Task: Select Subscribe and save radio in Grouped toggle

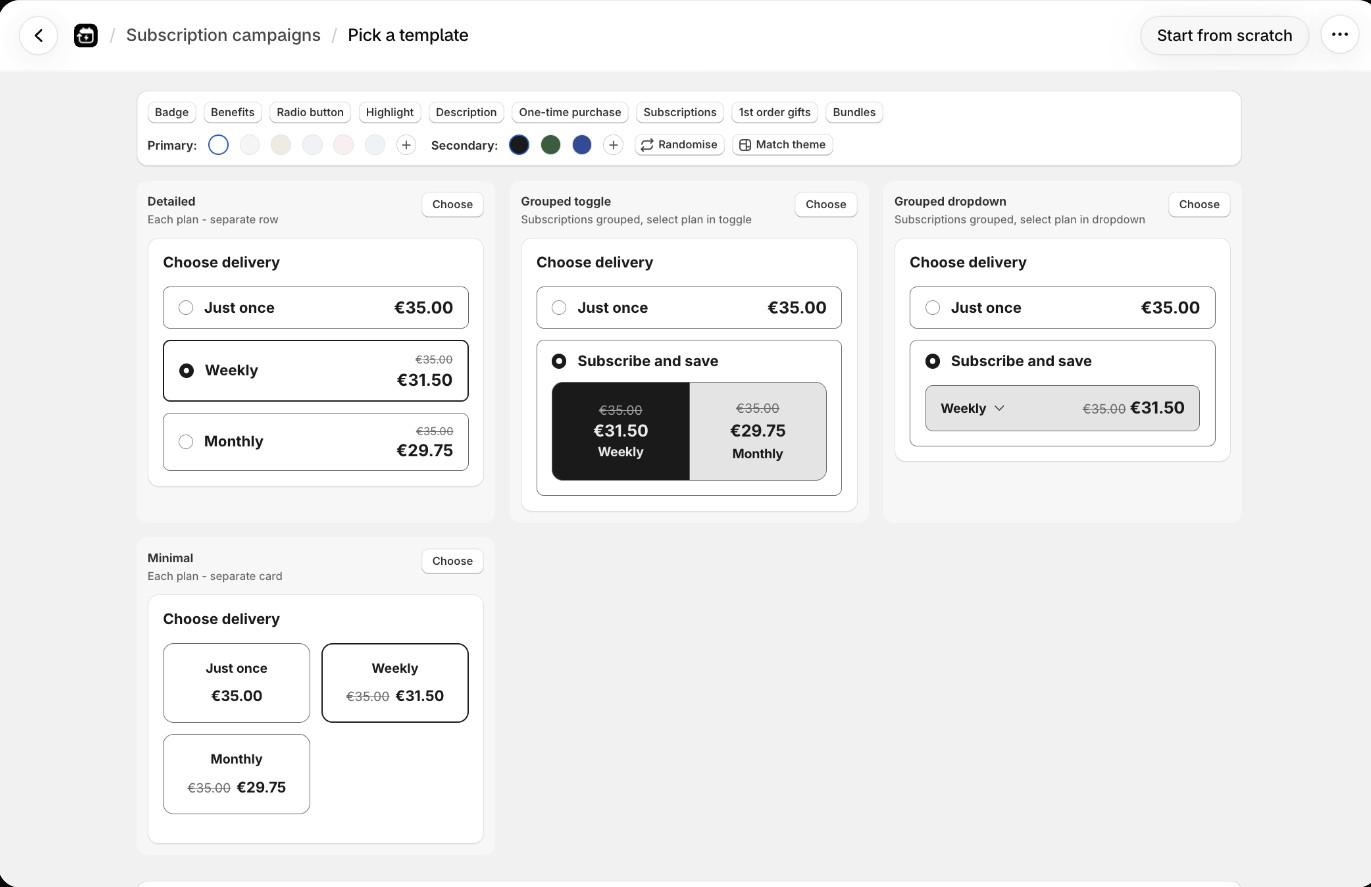Action: click(559, 361)
